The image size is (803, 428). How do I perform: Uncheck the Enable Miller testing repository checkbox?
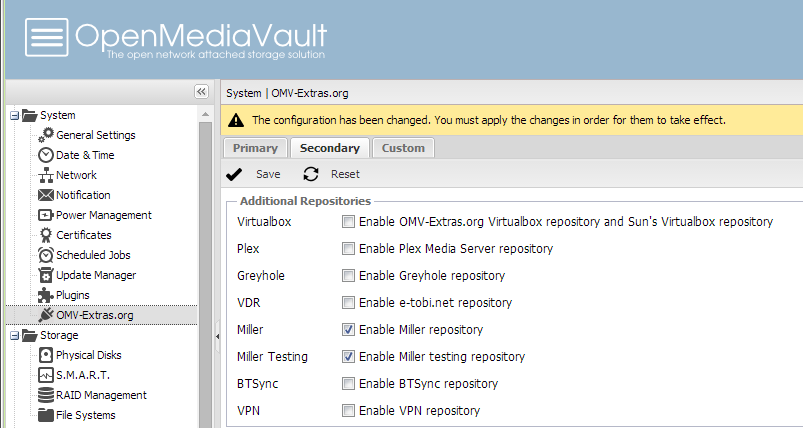(x=348, y=356)
